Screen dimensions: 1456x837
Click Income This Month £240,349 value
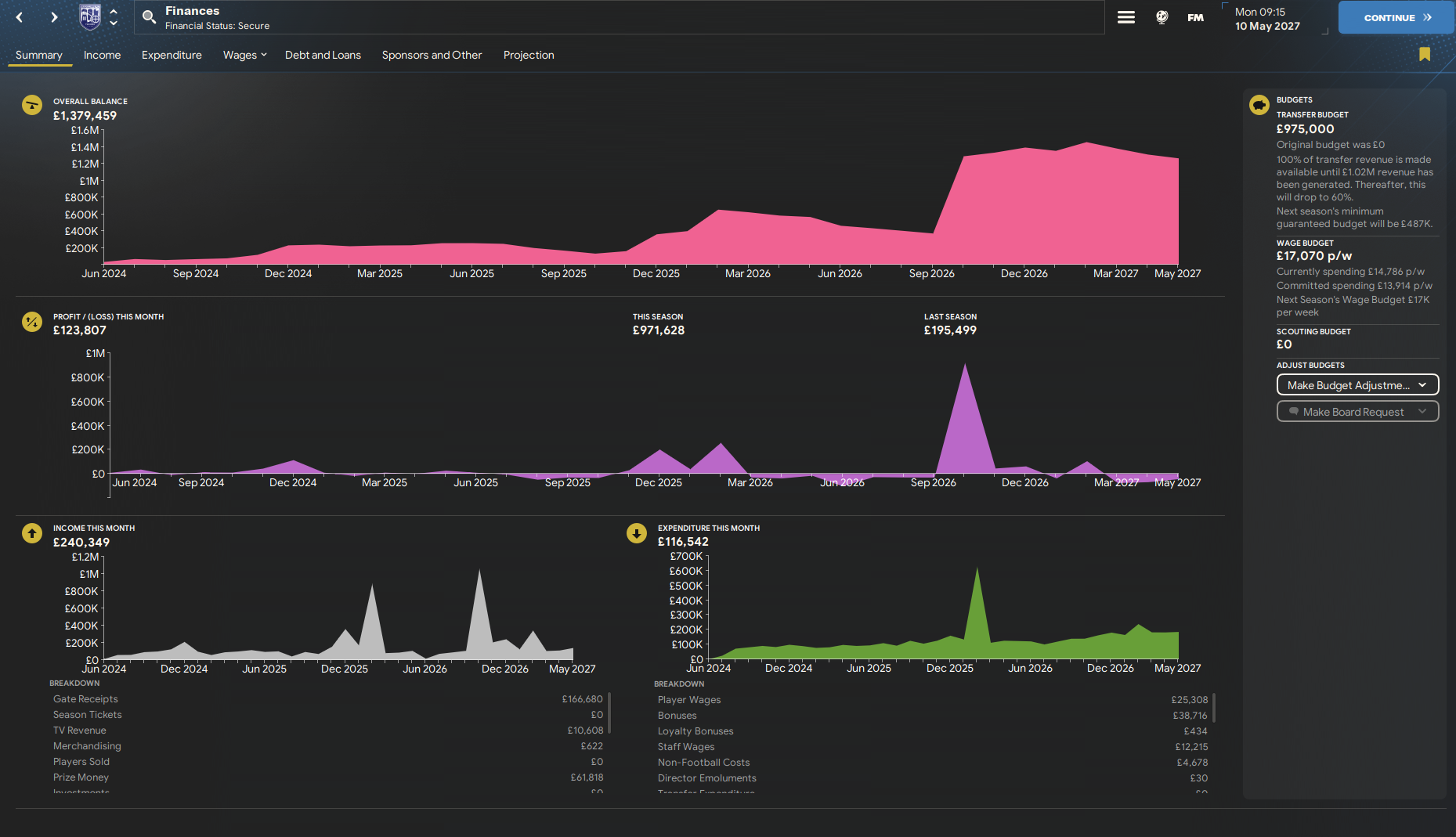click(x=81, y=543)
